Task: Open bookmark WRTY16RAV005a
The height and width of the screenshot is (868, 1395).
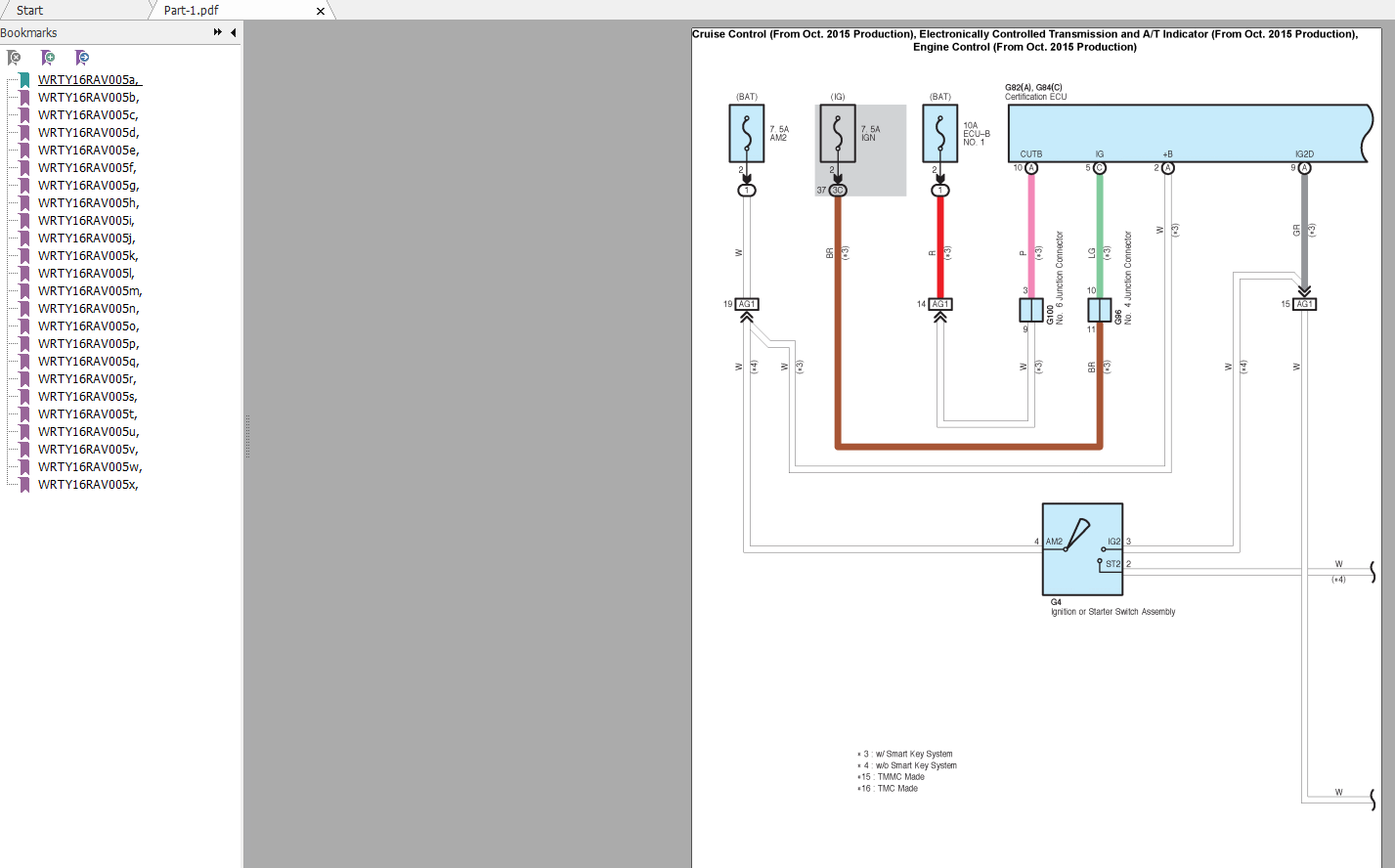Action: coord(88,80)
